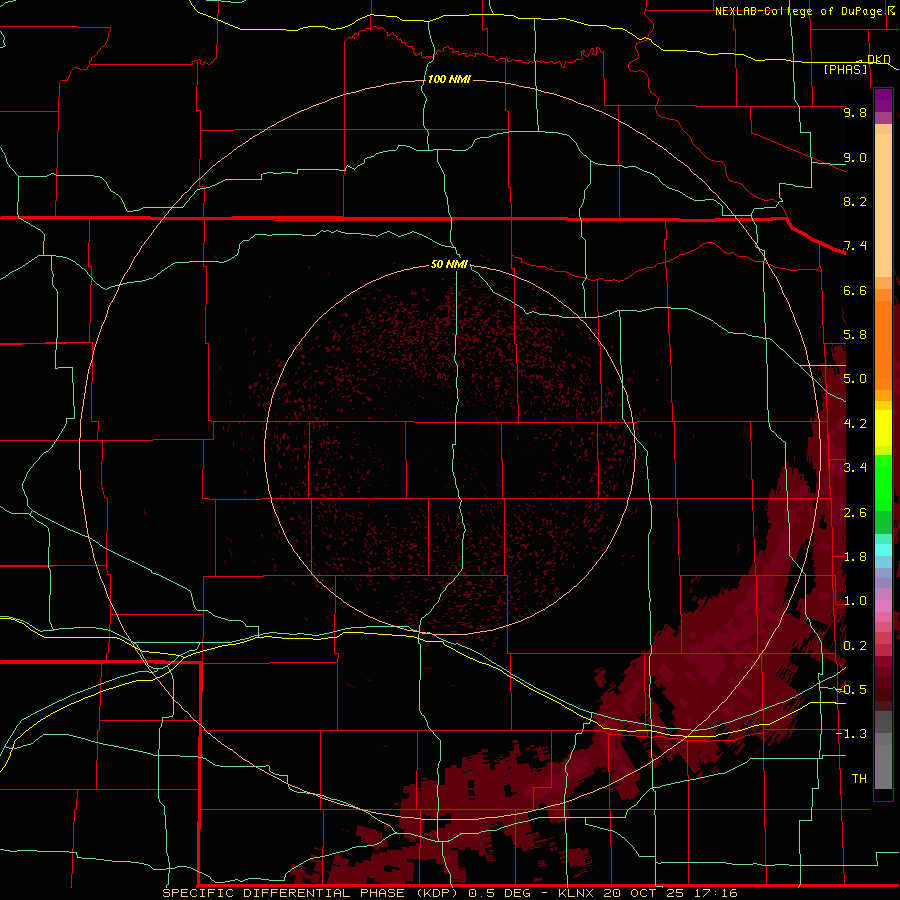The height and width of the screenshot is (900, 900).
Task: Pick the bright green color bar segment
Action: point(883,483)
